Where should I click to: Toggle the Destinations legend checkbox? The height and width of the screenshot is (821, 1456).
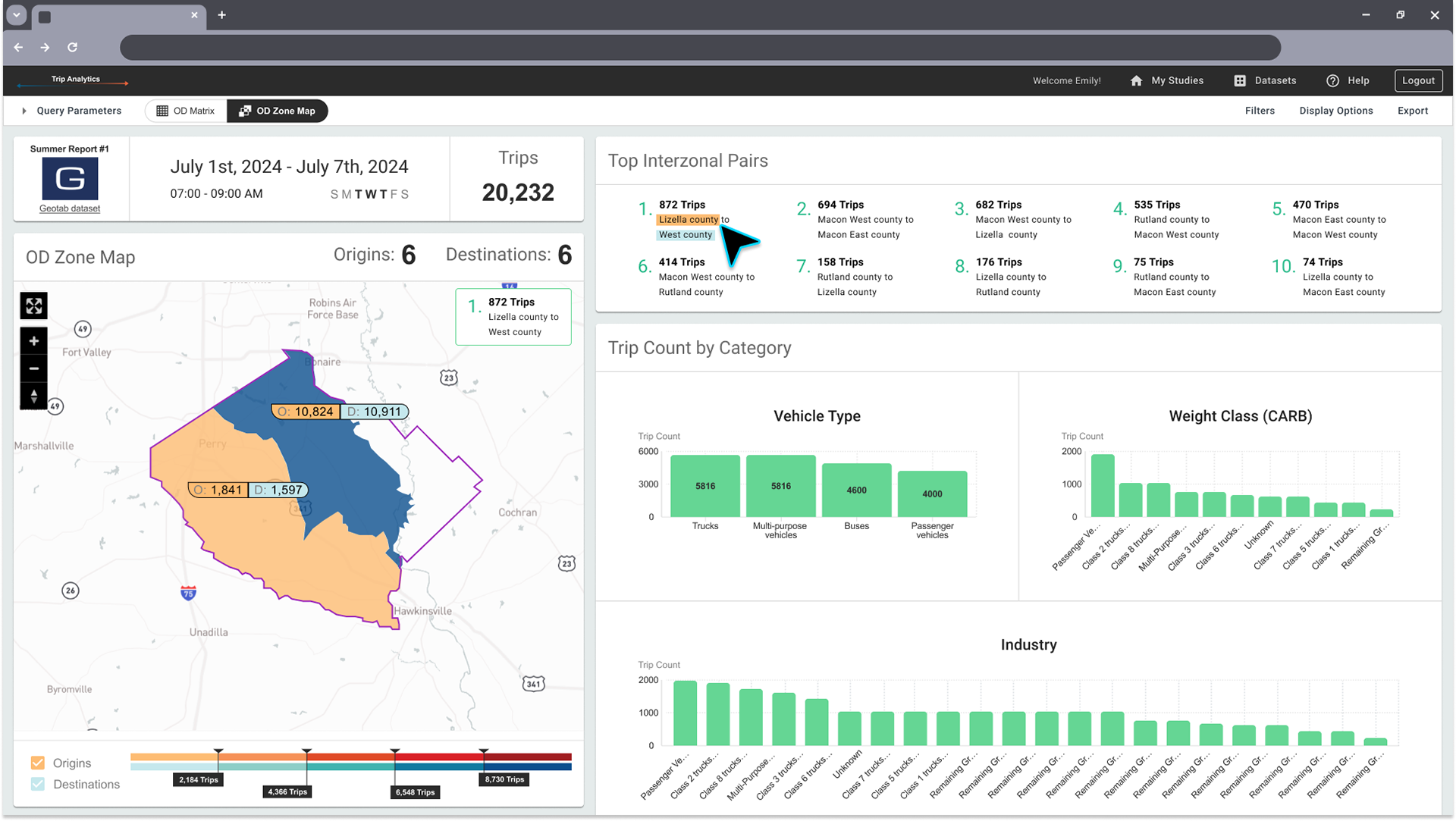pos(38,784)
